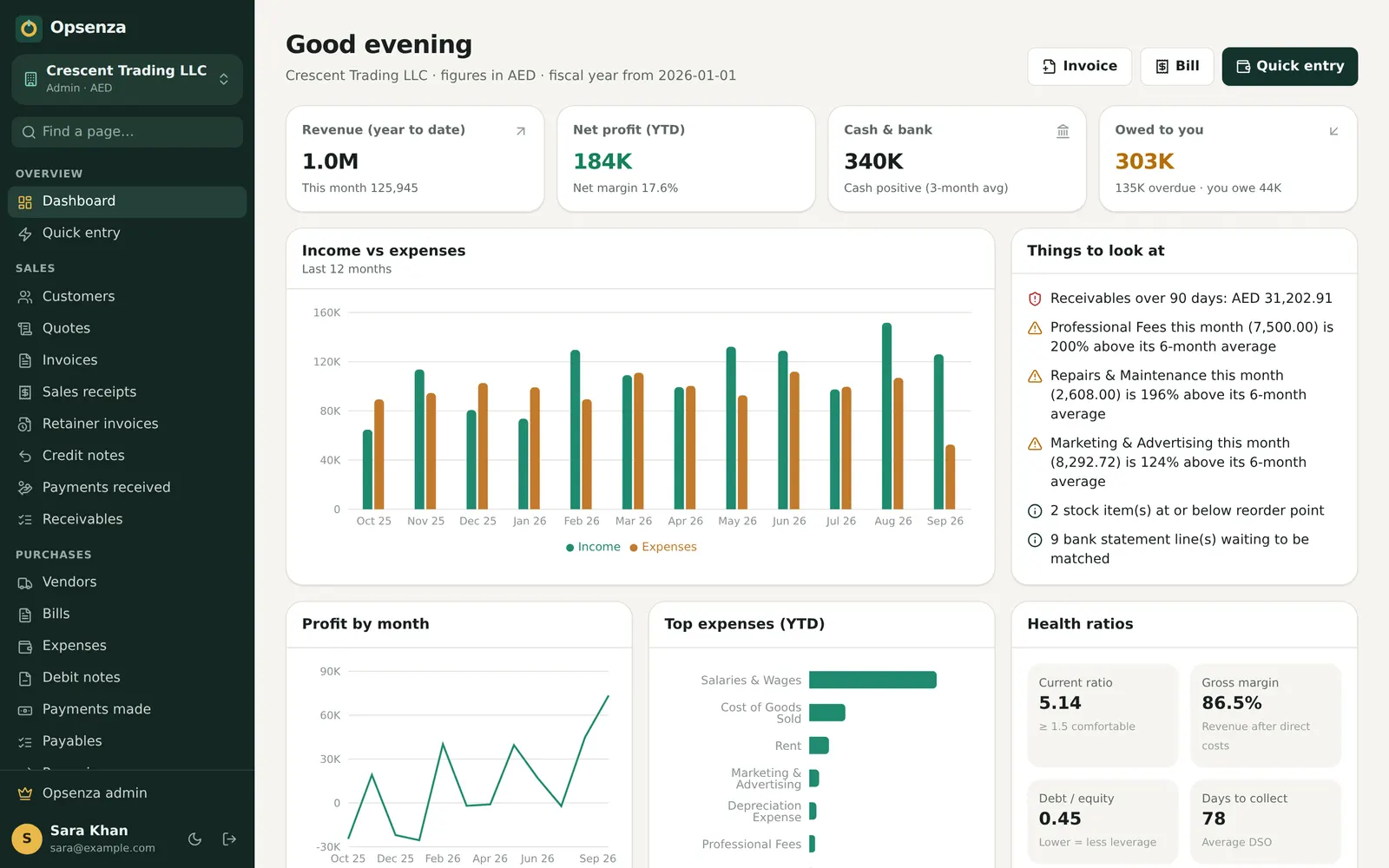Click the Payables list icon
The image size is (1389, 868).
[x=25, y=742]
